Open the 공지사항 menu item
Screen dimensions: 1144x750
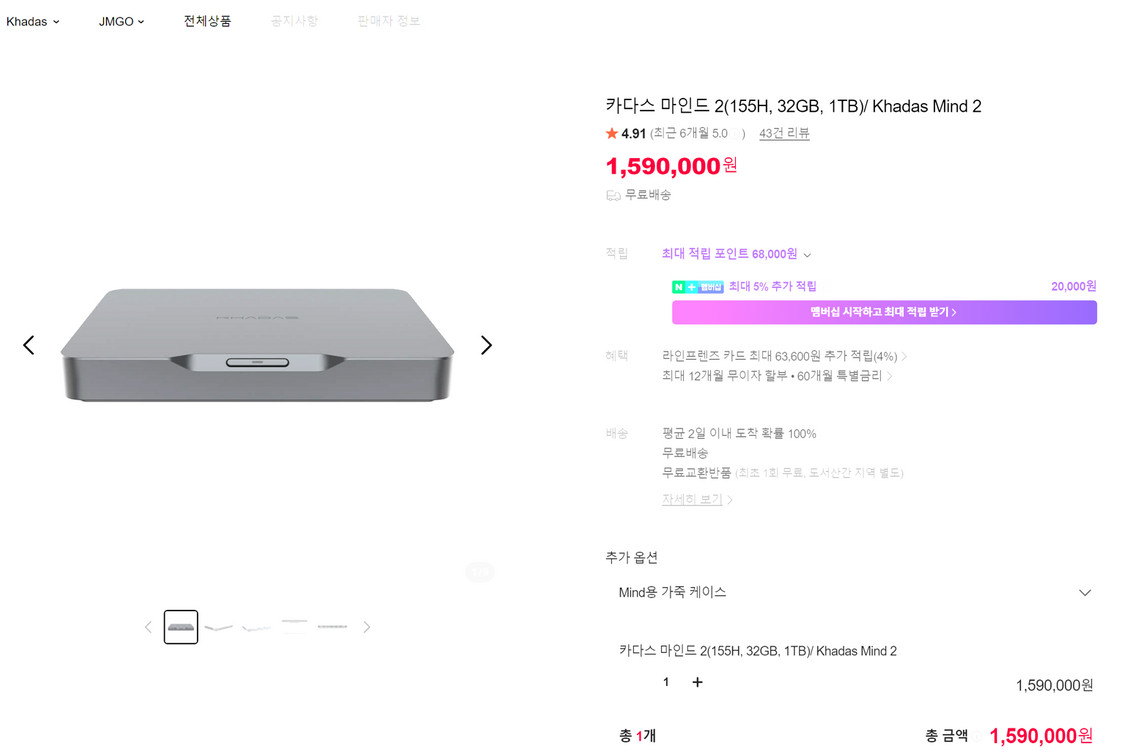pos(294,21)
